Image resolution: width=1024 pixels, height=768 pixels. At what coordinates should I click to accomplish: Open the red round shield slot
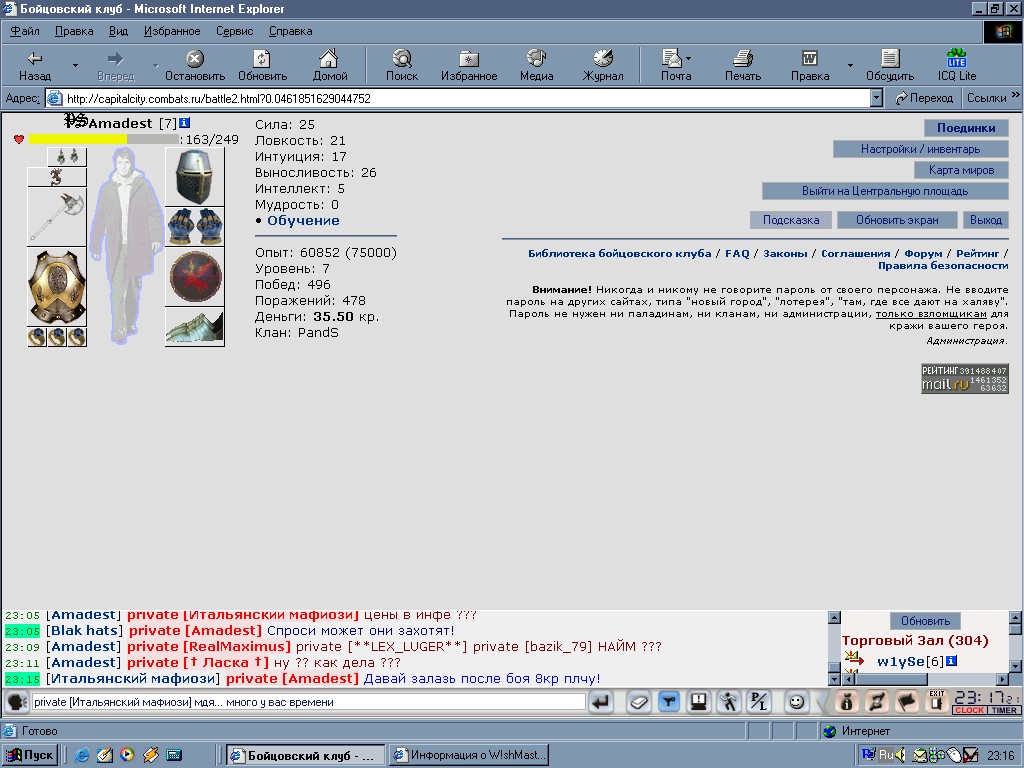tap(195, 276)
